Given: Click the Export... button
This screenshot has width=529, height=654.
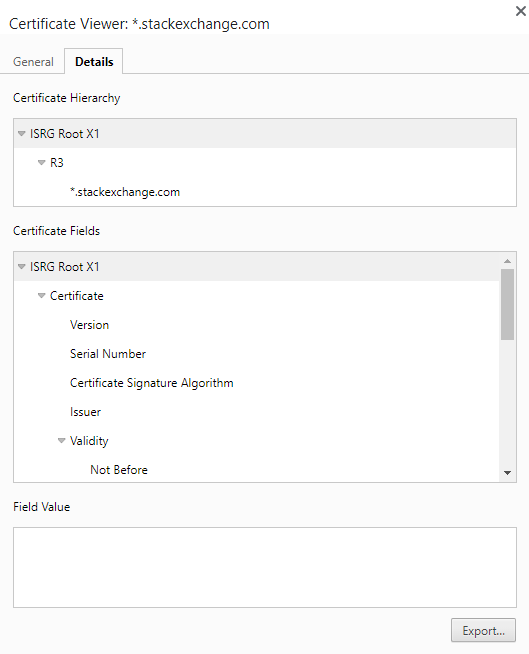Looking at the screenshot, I should [483, 630].
